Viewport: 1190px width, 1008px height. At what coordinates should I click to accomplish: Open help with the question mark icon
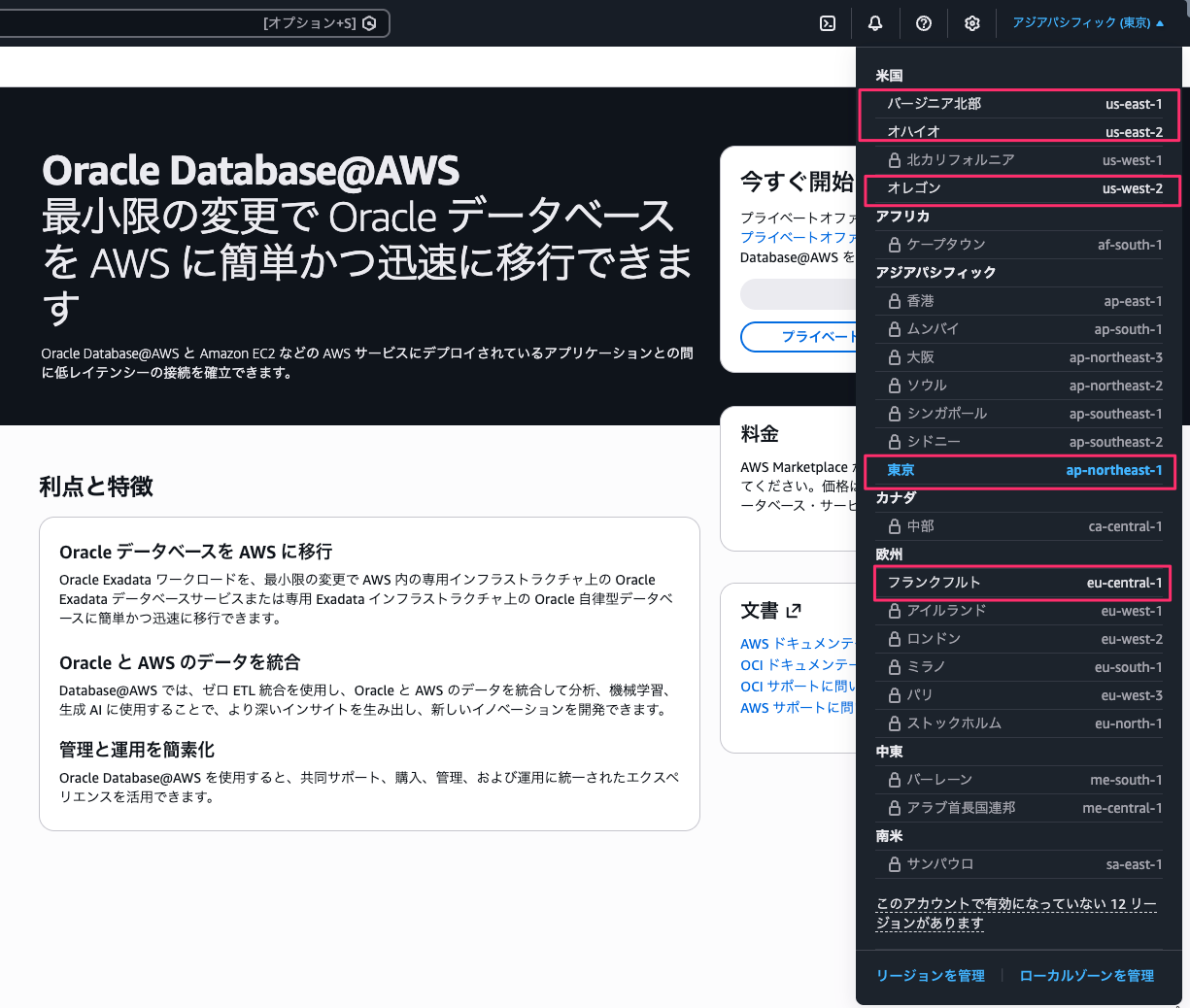[x=923, y=22]
